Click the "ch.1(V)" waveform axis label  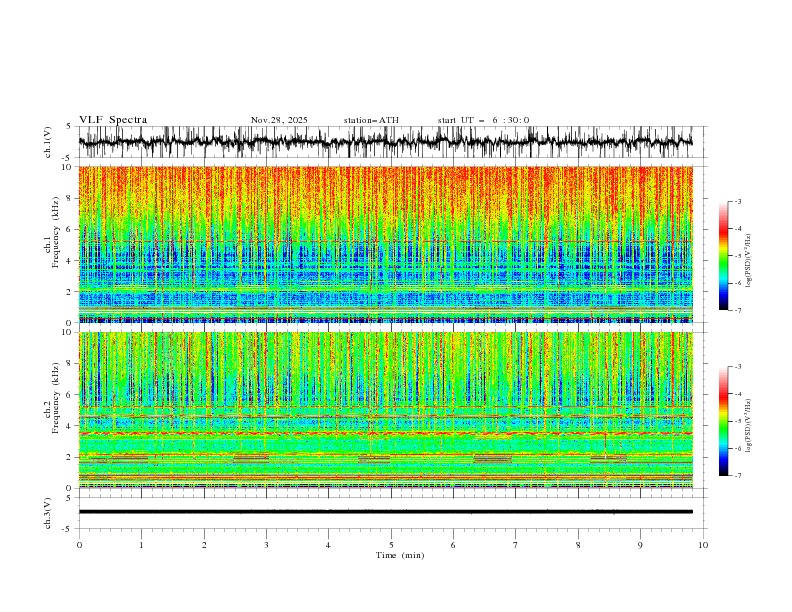(48, 142)
